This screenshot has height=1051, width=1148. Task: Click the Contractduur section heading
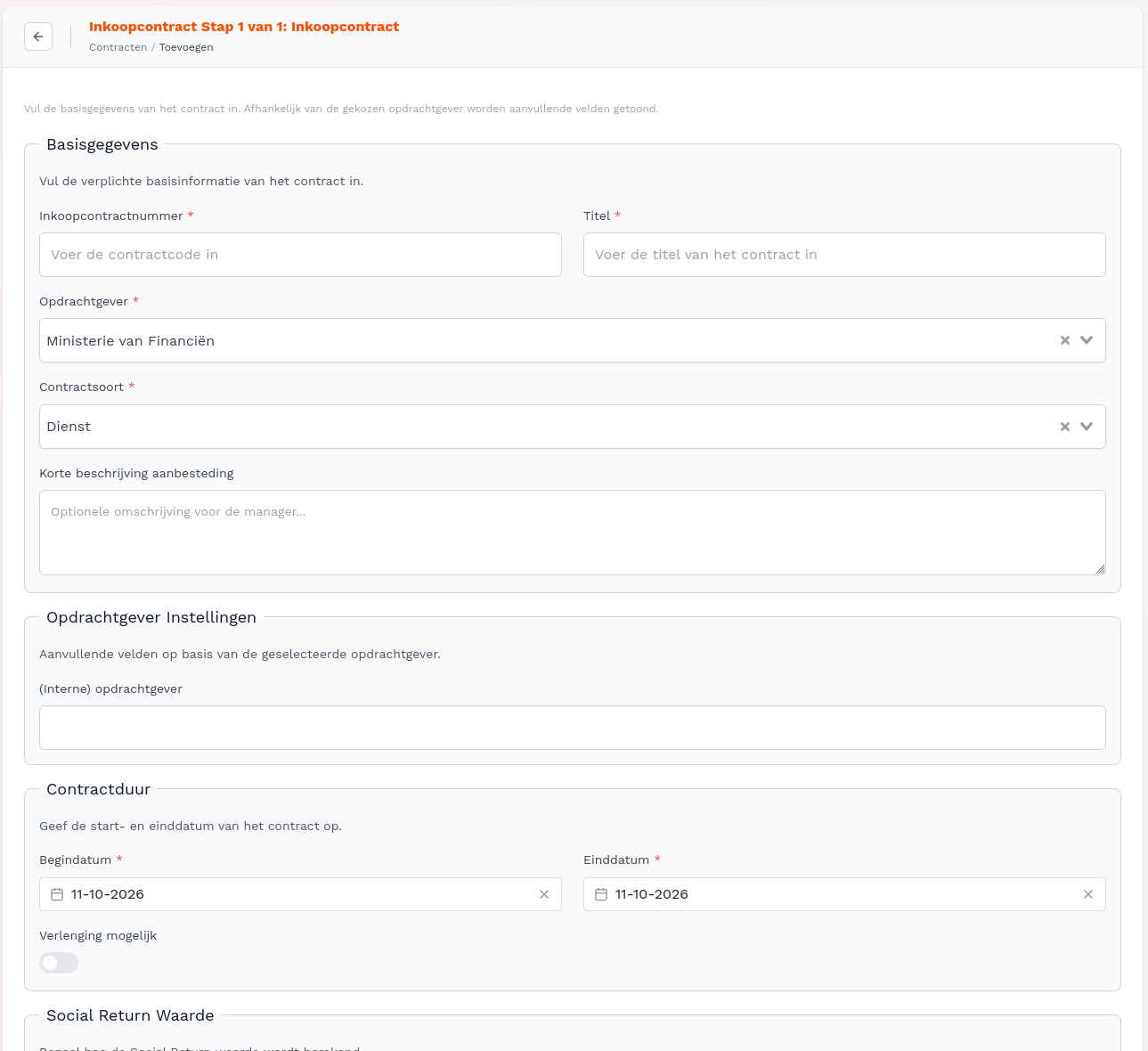(x=99, y=789)
